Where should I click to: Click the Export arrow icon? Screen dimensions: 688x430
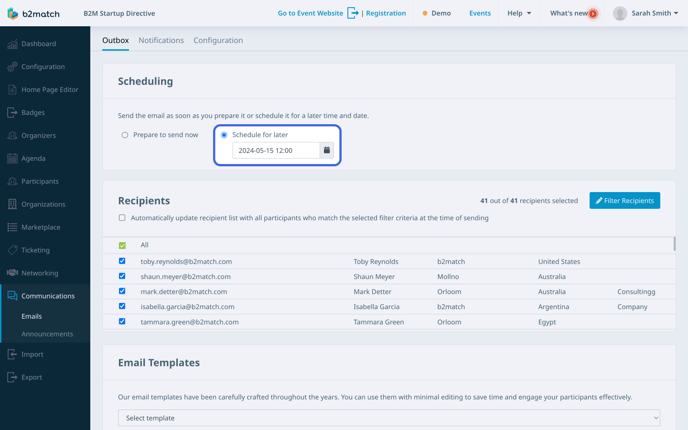(12, 377)
